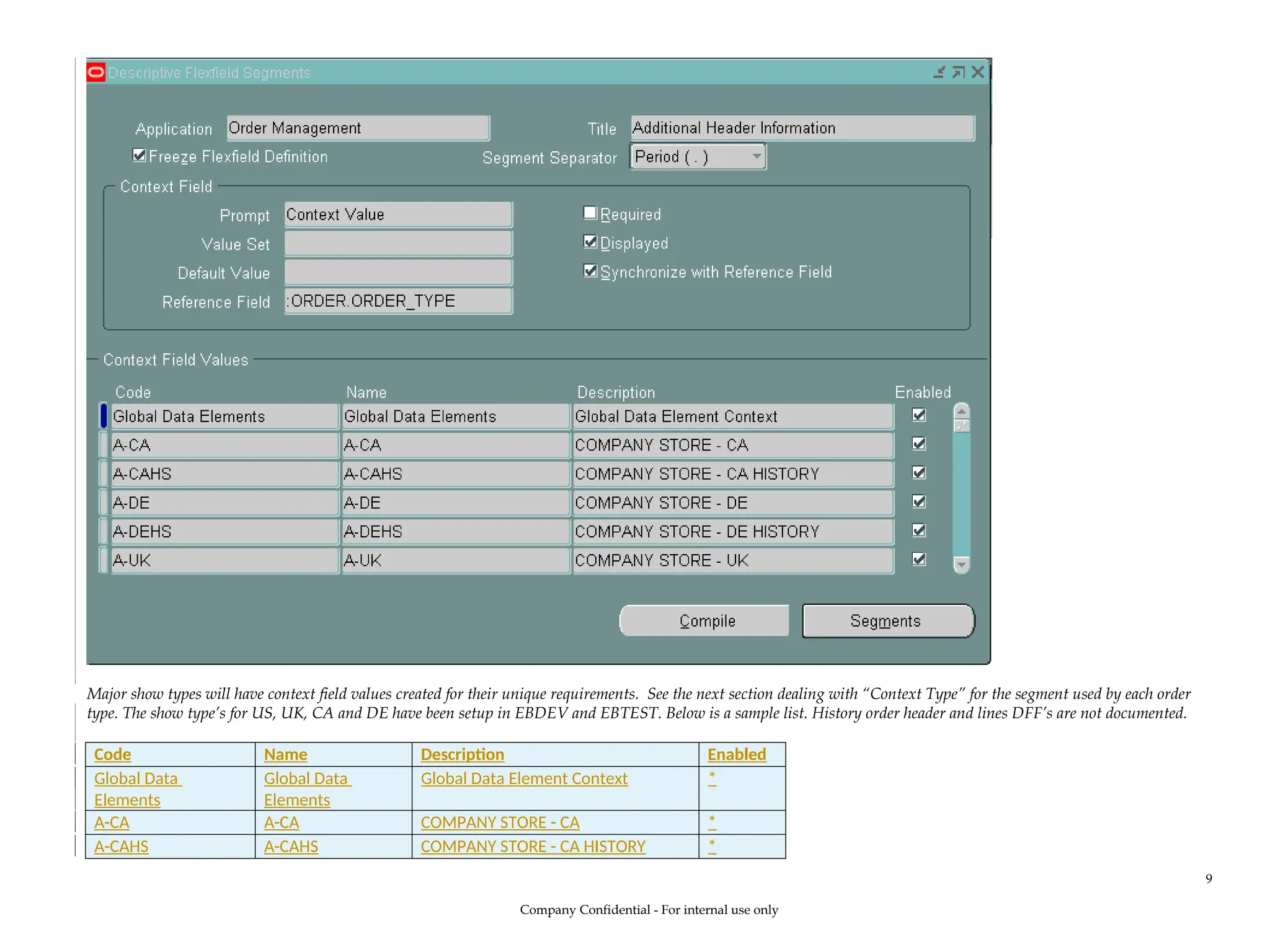Click the Enabled header link in document table
Screen dimensions: 1270x952
(x=737, y=754)
